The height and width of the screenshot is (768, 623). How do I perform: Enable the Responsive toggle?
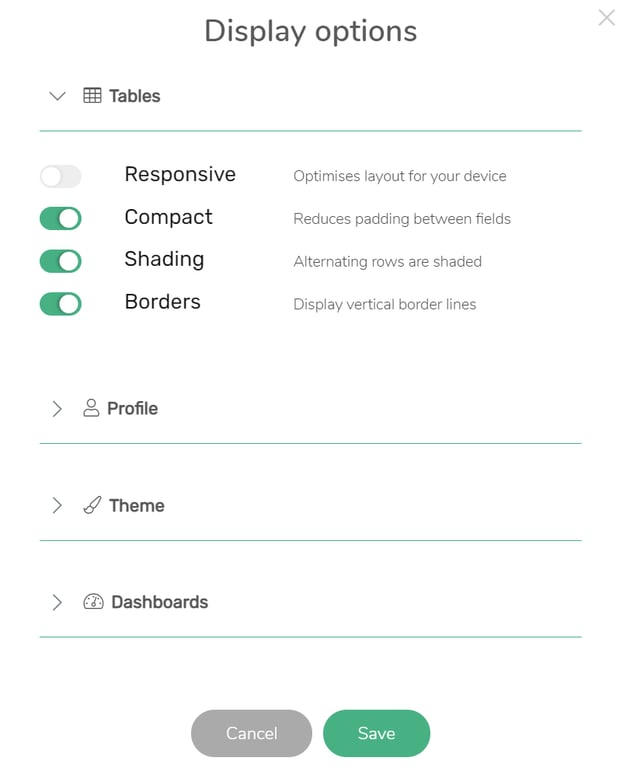tap(61, 176)
